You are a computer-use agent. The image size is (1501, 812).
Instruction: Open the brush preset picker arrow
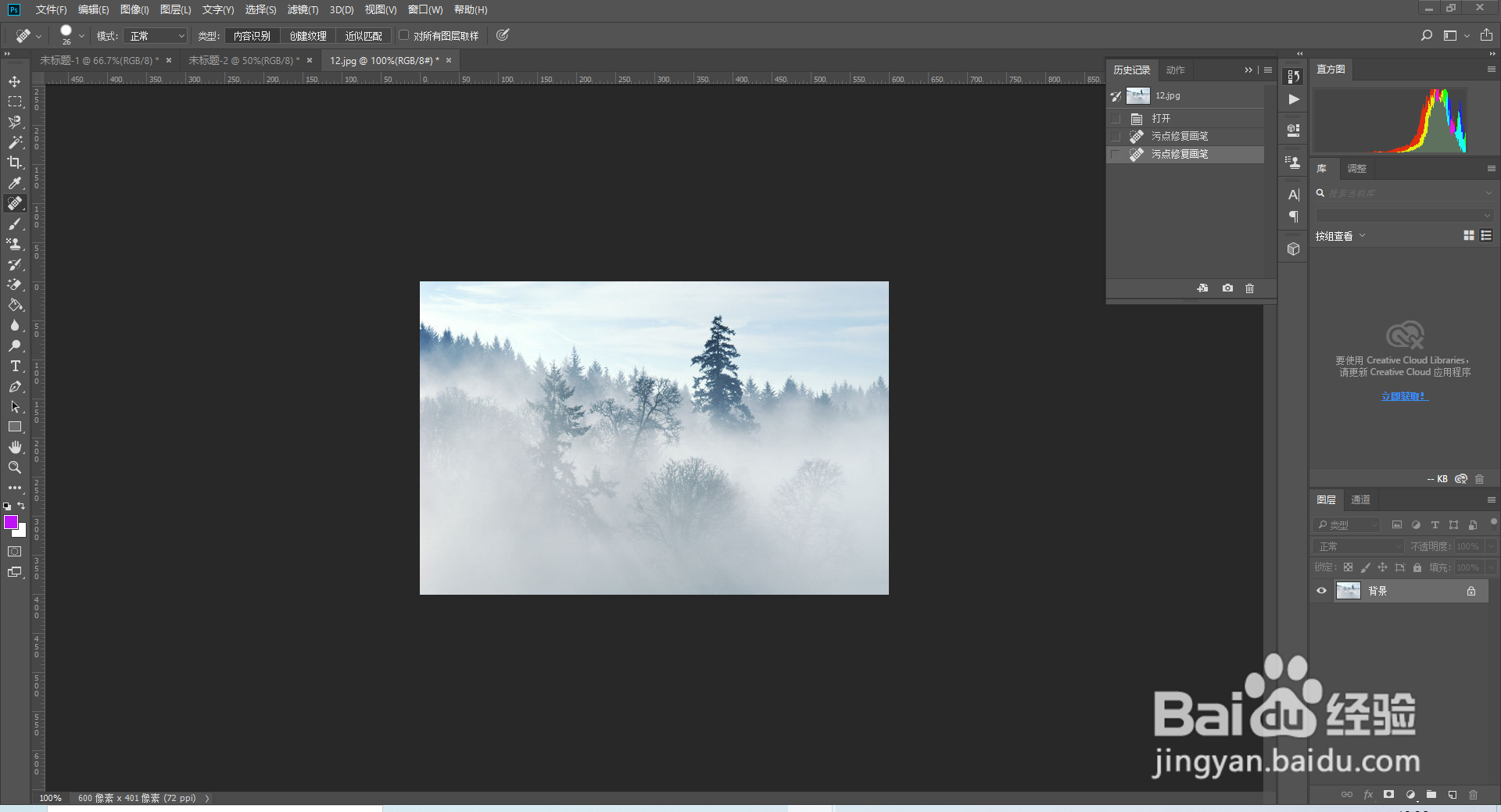(x=81, y=36)
